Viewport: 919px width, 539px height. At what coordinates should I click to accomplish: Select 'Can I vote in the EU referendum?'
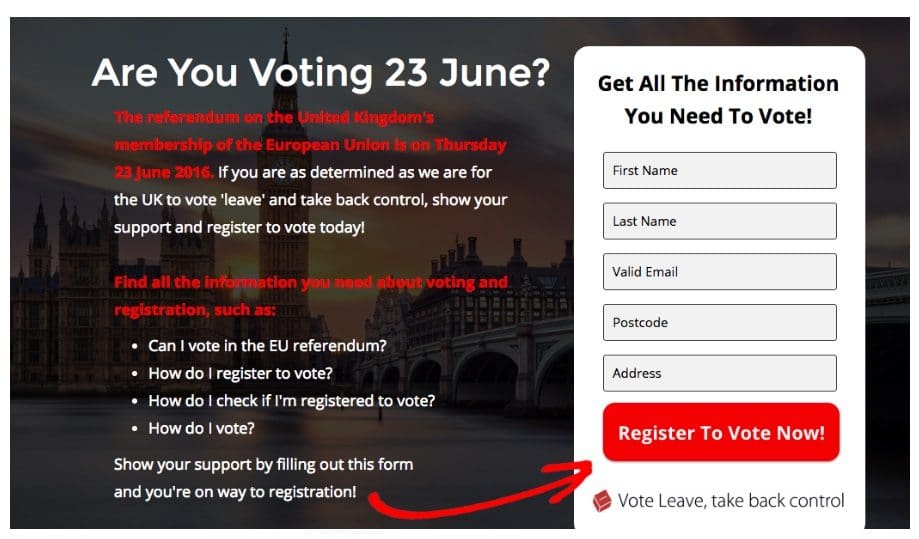coord(267,346)
